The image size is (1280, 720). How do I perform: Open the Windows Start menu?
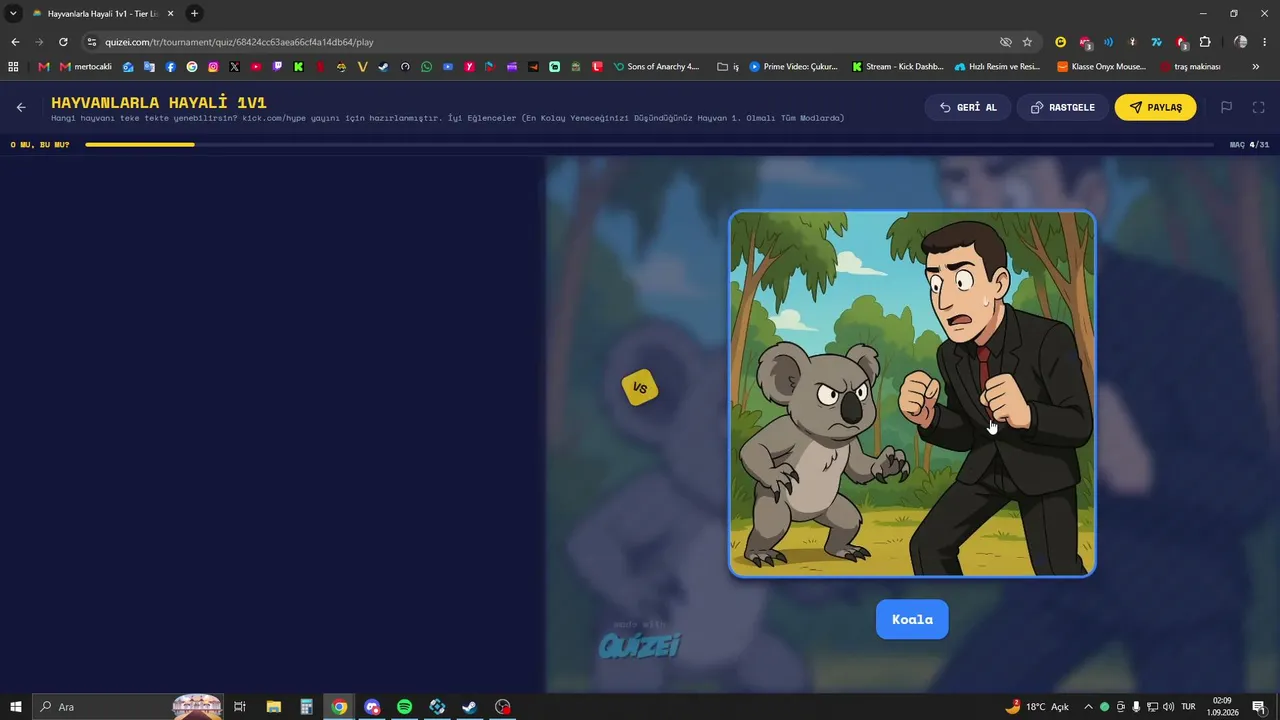16,707
